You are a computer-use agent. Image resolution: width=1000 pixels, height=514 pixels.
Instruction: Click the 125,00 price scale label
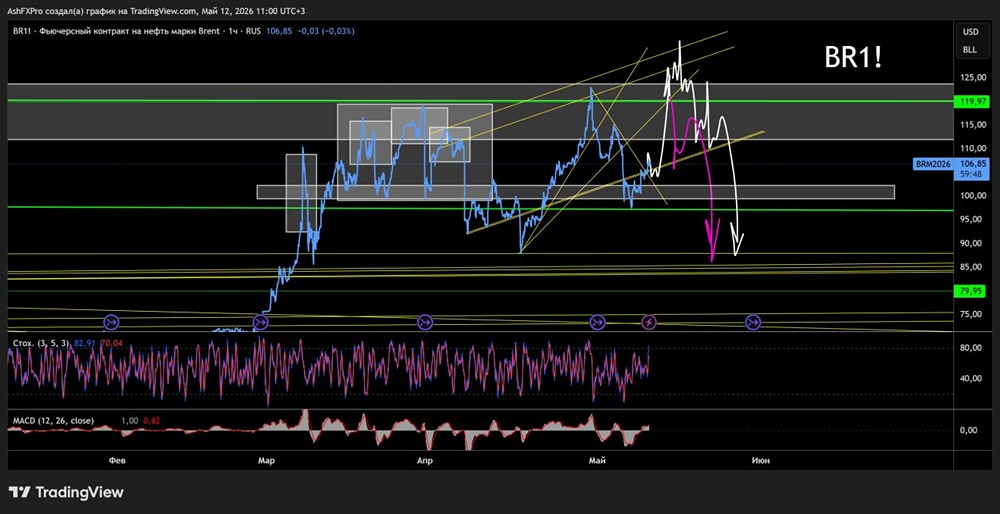[972, 77]
